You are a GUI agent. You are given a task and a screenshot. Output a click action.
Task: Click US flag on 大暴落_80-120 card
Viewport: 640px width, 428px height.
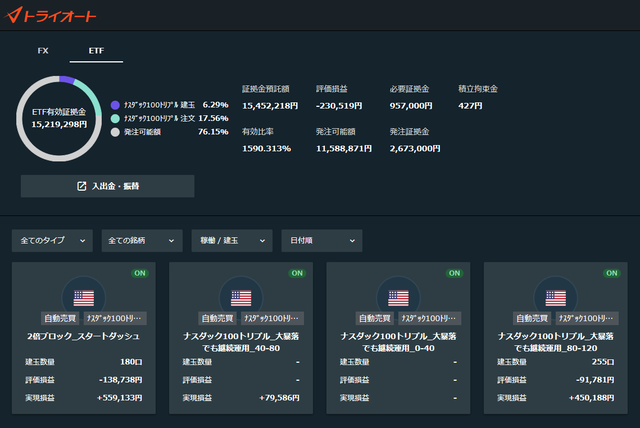tap(556, 298)
